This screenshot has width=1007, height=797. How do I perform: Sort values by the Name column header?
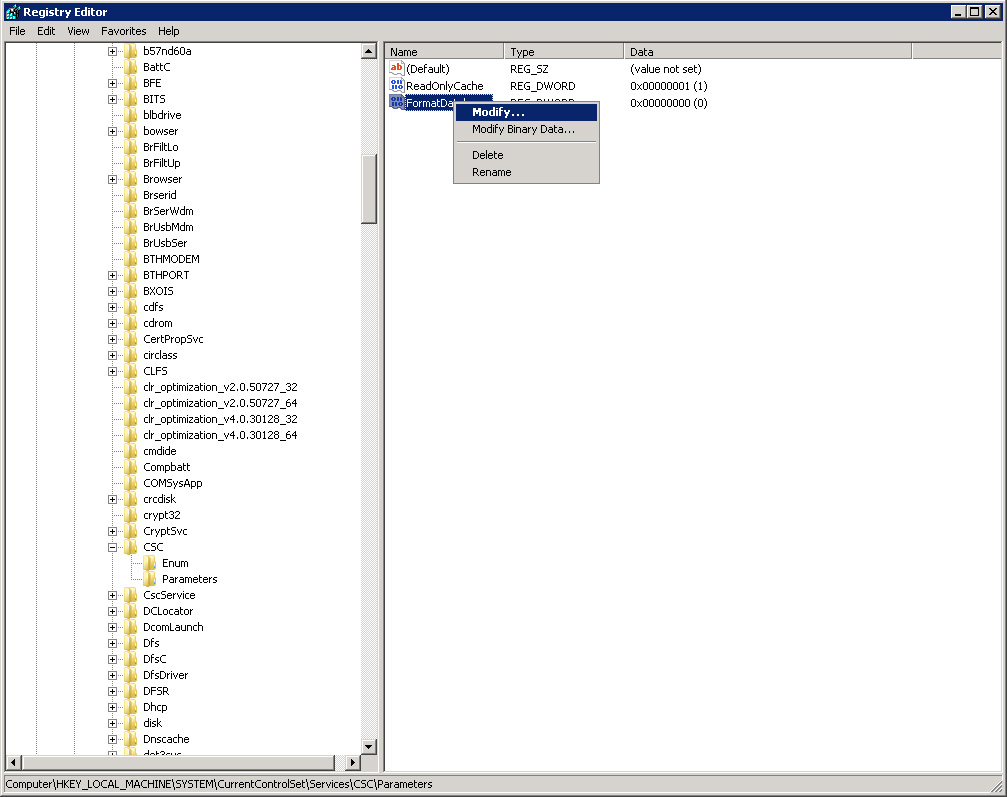[x=444, y=51]
